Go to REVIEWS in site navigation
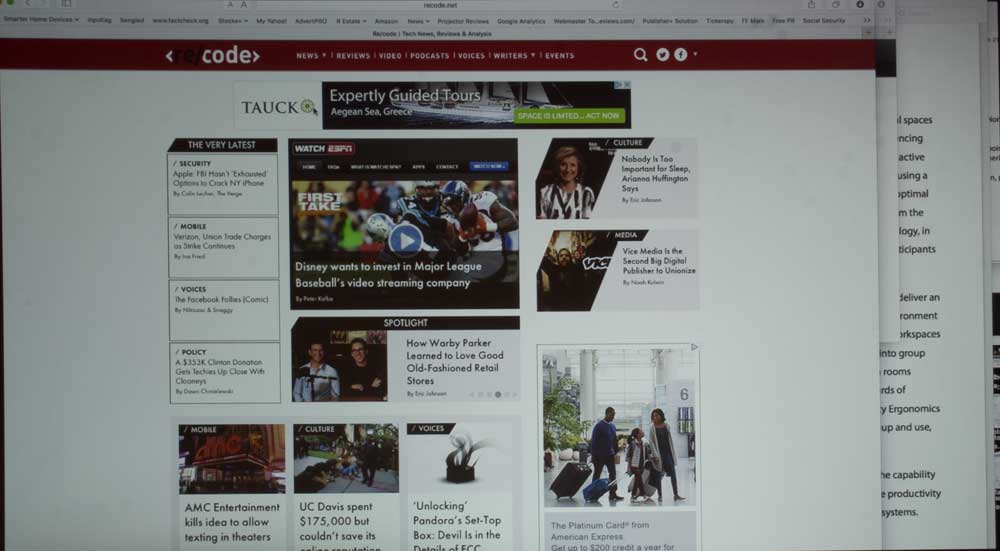Viewport: 1000px width, 551px height. tap(353, 55)
